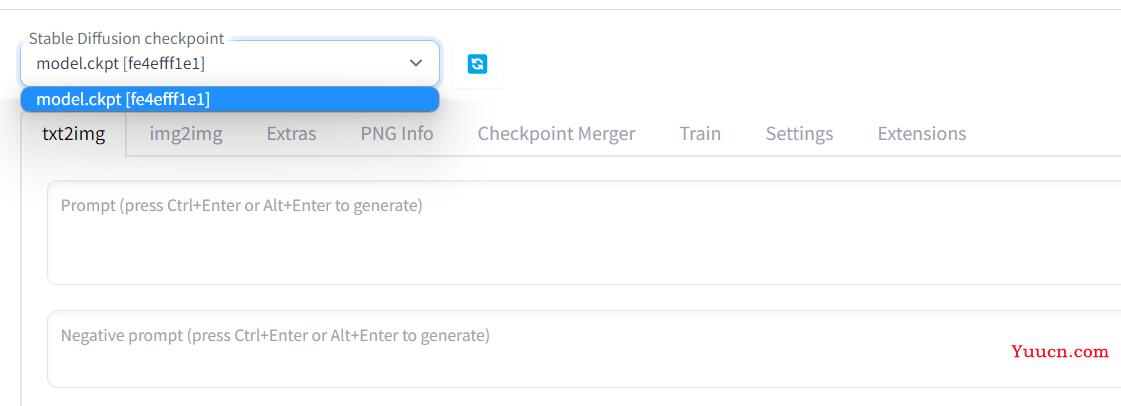This screenshot has width=1121, height=406.
Task: Select the Checkpoint Merger tab
Action: coord(556,134)
